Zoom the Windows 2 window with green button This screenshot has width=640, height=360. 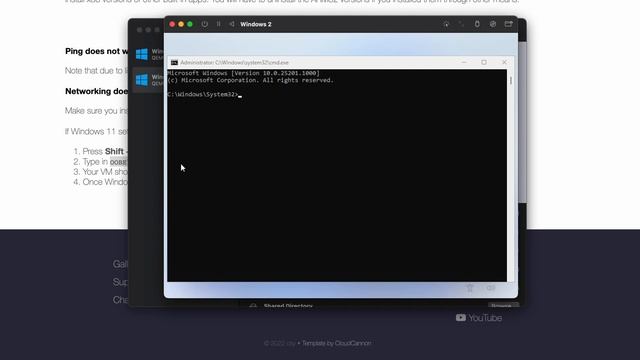click(x=190, y=24)
